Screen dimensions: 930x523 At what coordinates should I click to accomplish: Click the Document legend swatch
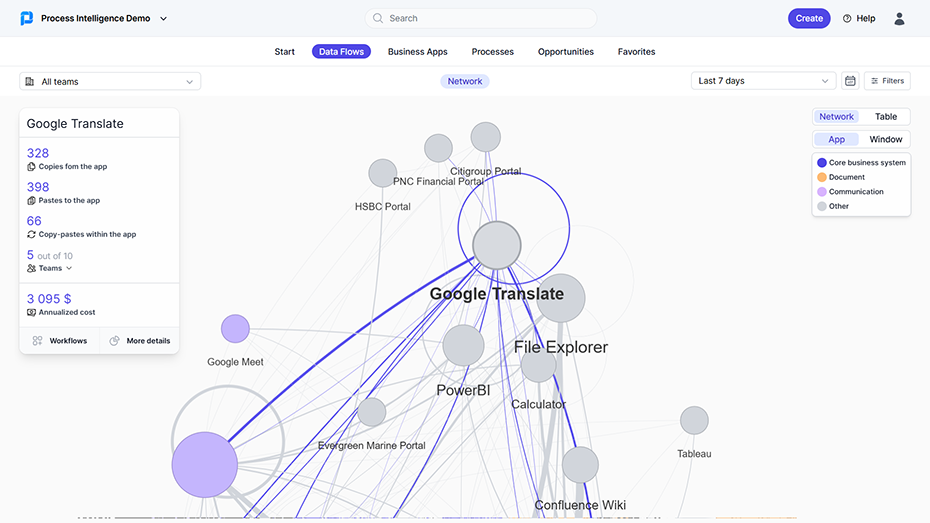click(821, 177)
